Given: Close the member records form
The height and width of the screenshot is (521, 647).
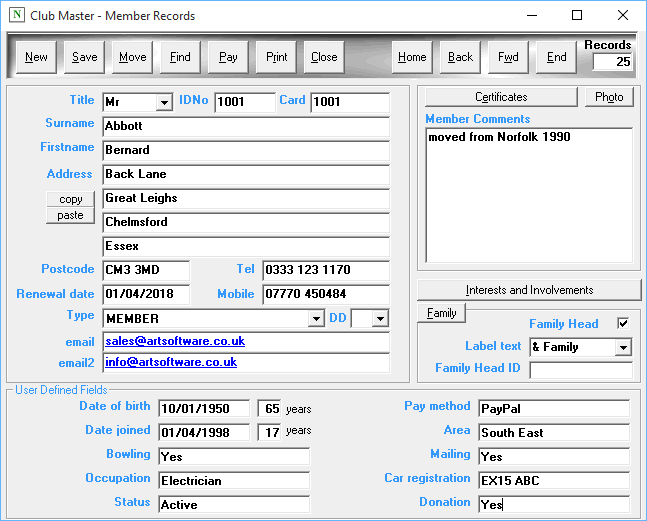Looking at the screenshot, I should (x=324, y=57).
